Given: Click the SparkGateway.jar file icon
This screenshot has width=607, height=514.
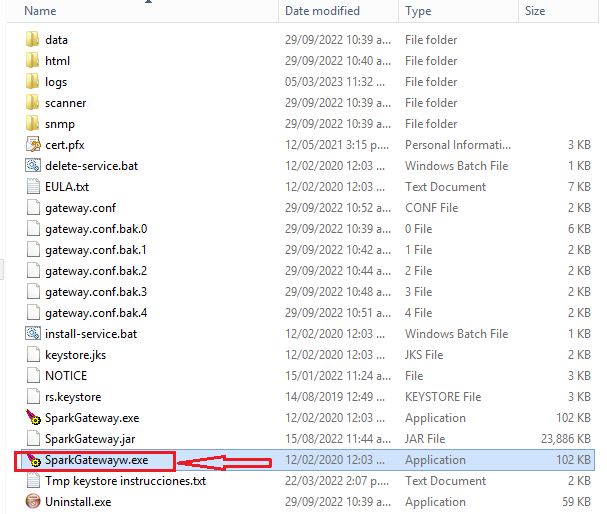Looking at the screenshot, I should point(33,439).
